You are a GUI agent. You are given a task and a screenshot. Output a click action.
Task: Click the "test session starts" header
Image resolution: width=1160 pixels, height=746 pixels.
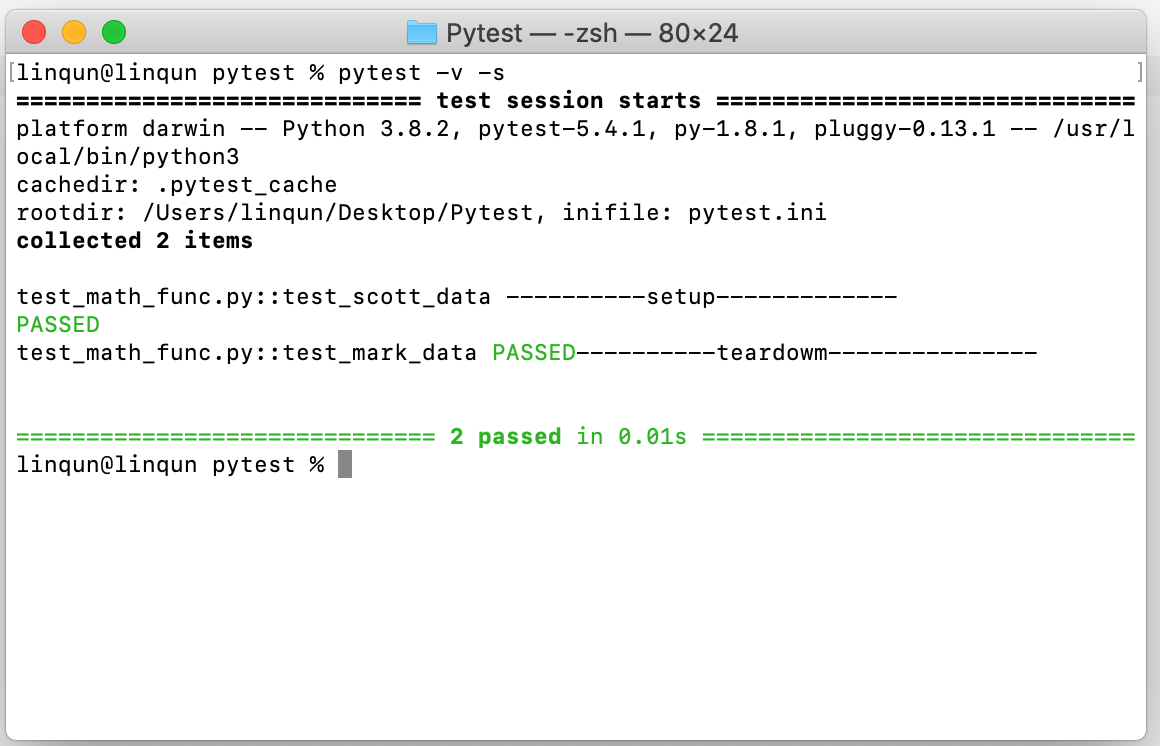(568, 101)
